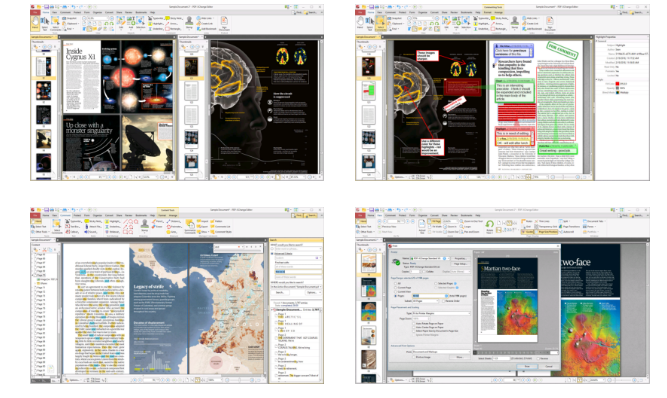Open Page Placement Type dropdown in Print dialog
Image resolution: width=667 pixels, height=398 pixels.
coord(441,313)
